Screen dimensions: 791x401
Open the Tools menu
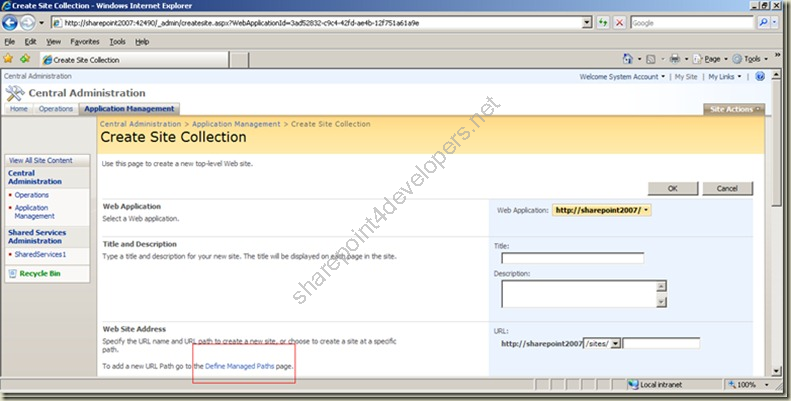118,42
